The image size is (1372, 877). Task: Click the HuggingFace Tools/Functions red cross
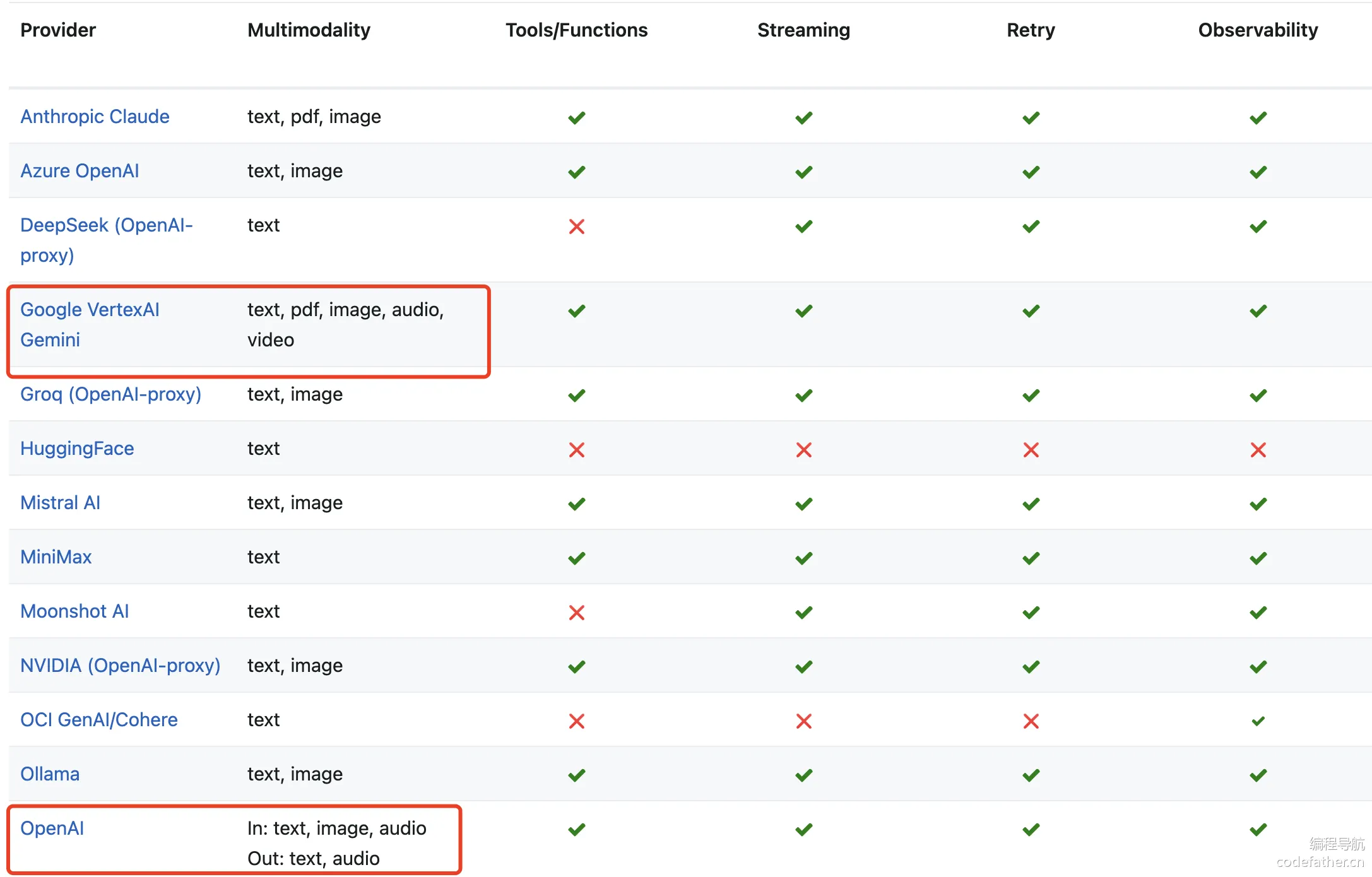tap(577, 450)
